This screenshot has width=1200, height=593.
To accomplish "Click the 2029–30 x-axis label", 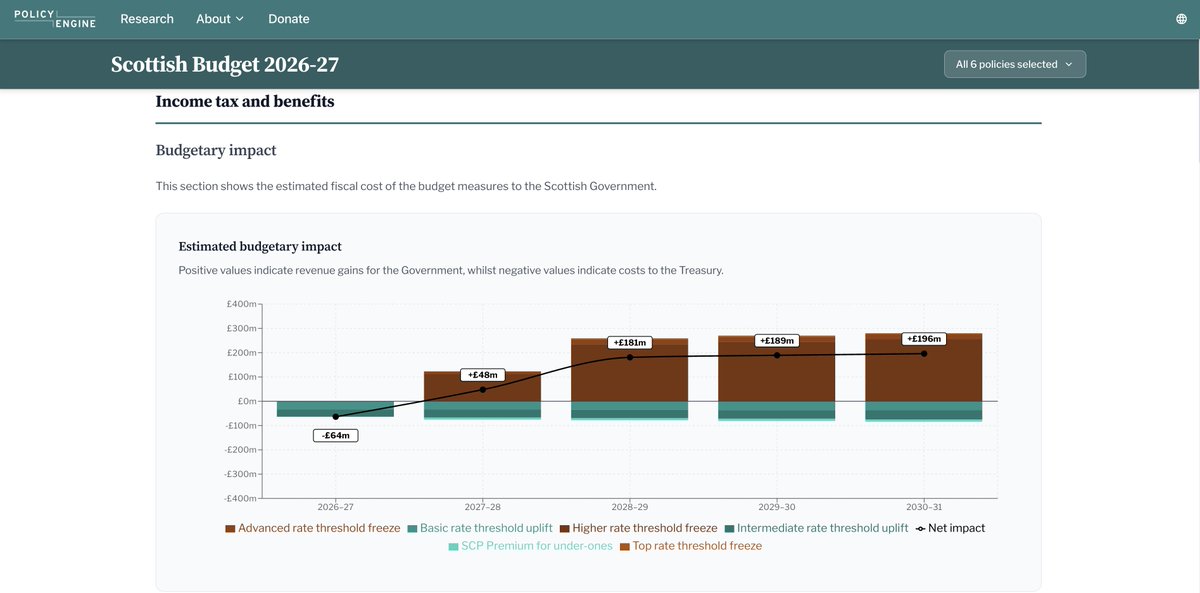I will [777, 507].
